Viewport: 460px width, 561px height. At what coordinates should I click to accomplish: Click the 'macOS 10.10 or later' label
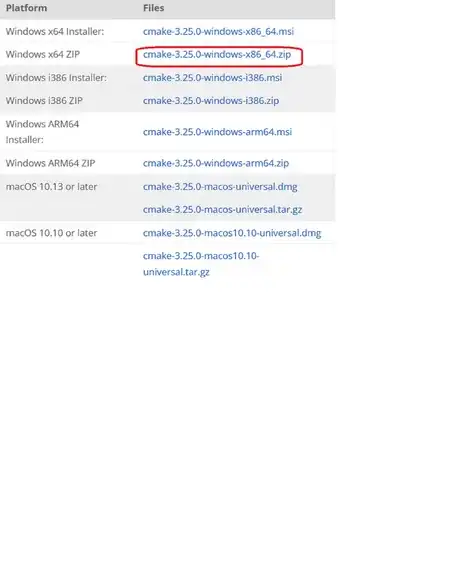point(52,233)
